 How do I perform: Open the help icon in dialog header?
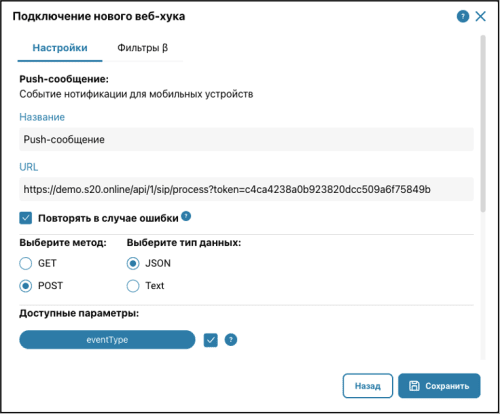[x=463, y=16]
